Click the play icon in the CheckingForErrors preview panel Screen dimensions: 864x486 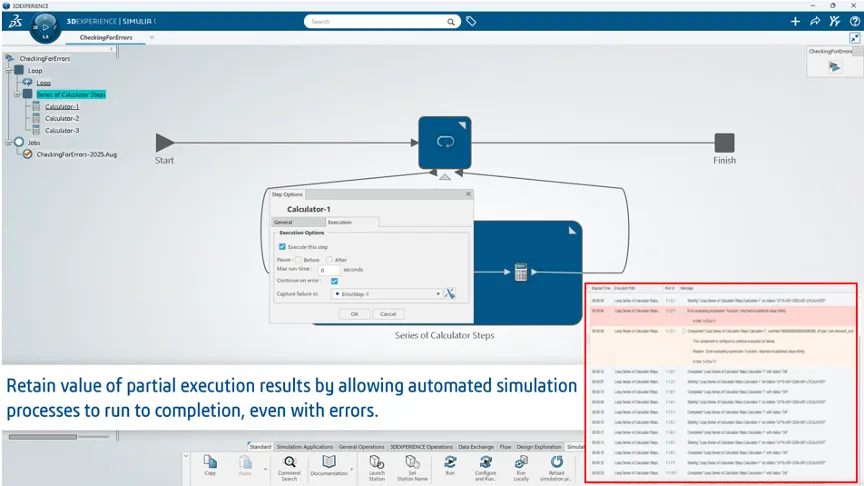pos(835,67)
